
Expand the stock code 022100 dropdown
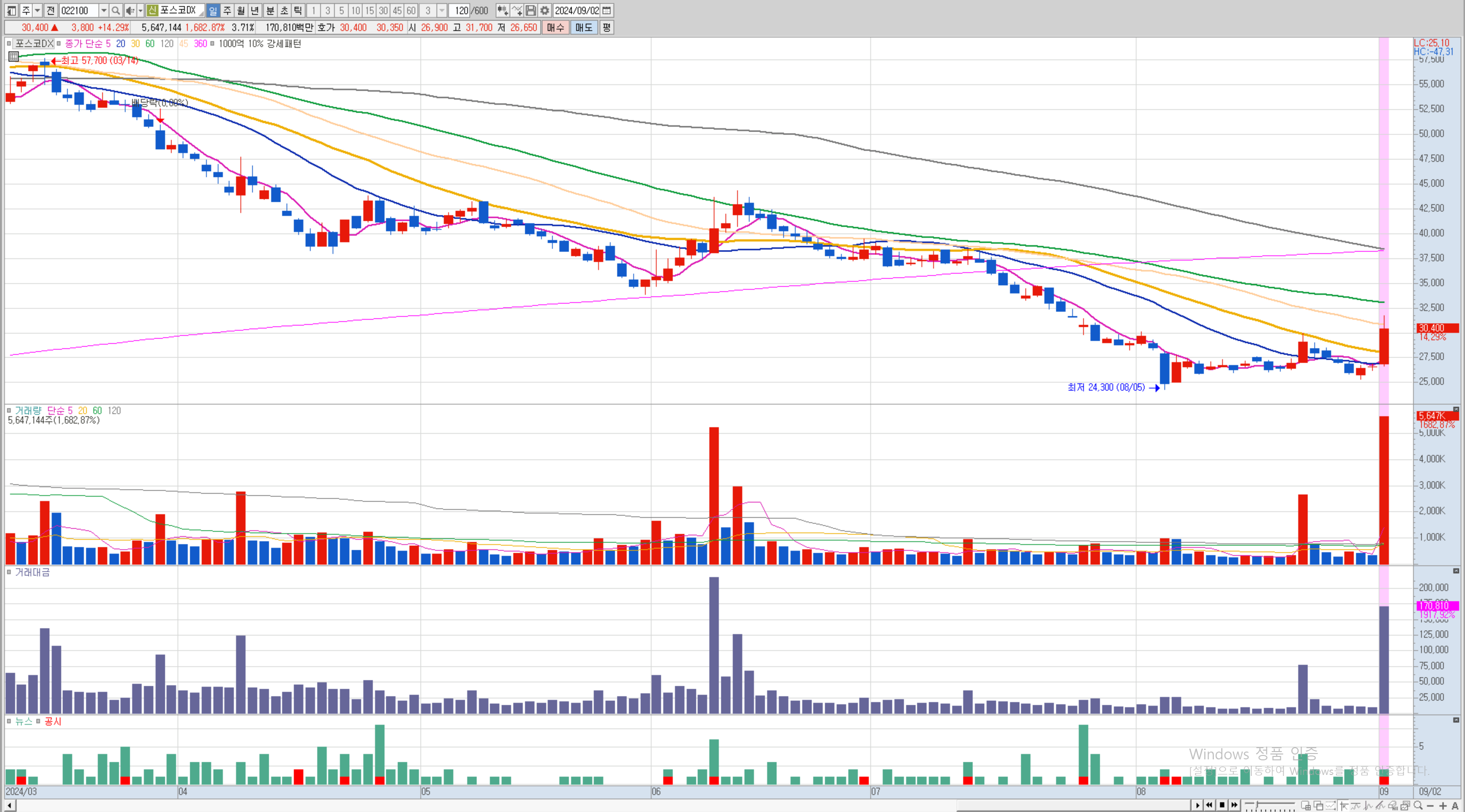103,10
